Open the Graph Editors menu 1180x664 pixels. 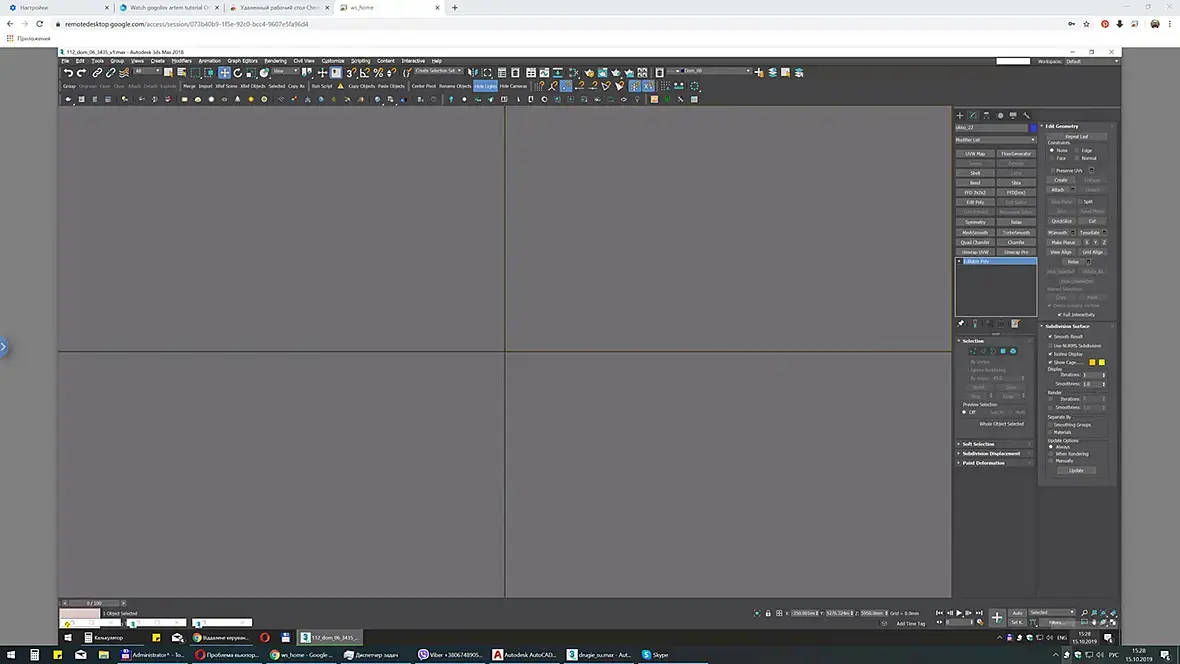tap(242, 61)
